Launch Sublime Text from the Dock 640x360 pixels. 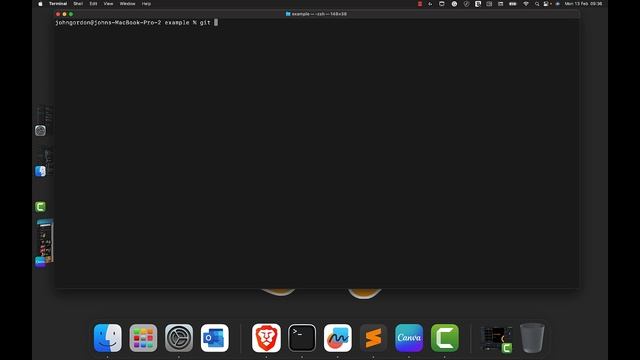point(373,338)
